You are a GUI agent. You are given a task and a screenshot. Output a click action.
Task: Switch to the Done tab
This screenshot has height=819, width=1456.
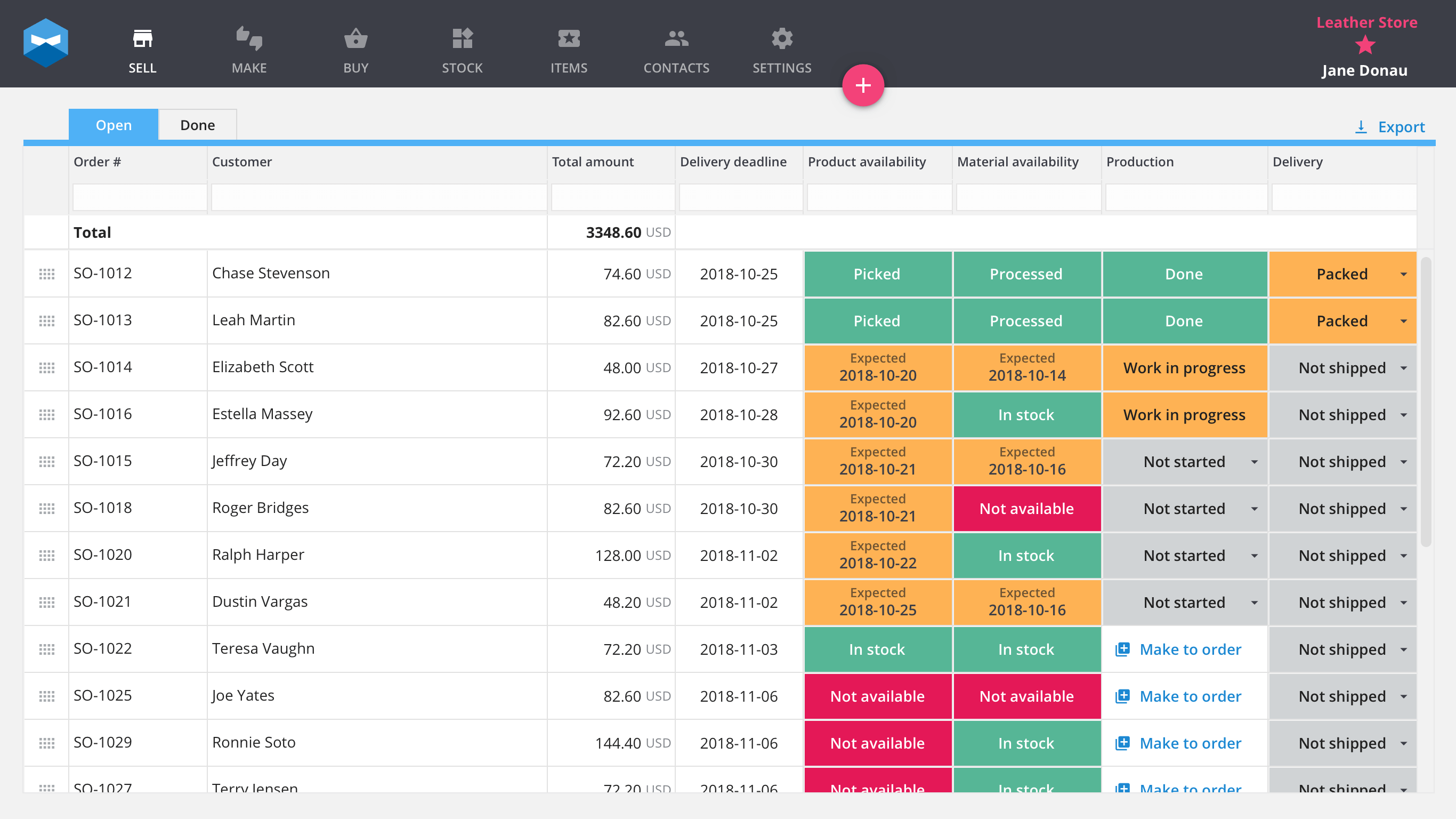tap(197, 125)
